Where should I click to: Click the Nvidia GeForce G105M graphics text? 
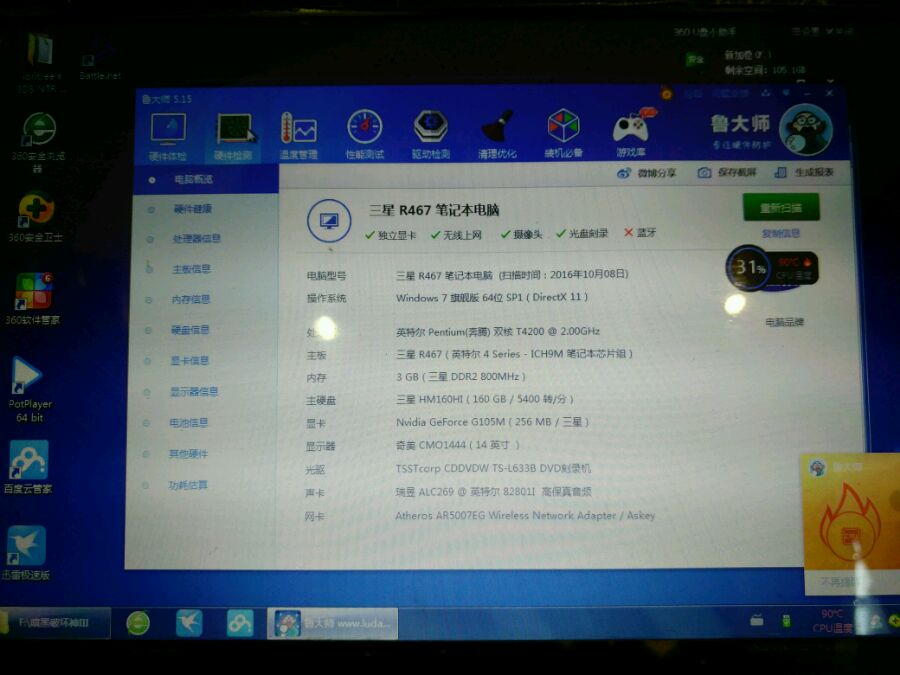(x=492, y=422)
